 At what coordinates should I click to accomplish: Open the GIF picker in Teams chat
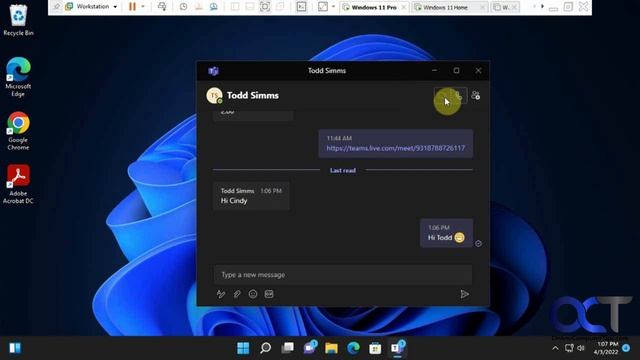coord(269,294)
